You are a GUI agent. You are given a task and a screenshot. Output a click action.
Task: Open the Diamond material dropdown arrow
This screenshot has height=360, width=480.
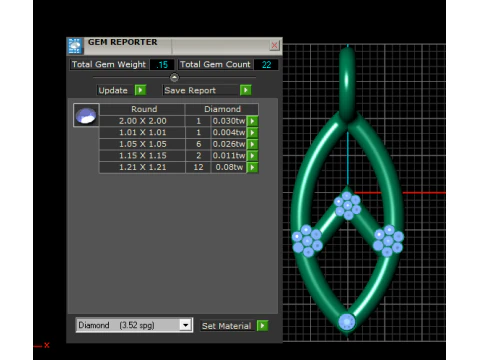pos(185,325)
